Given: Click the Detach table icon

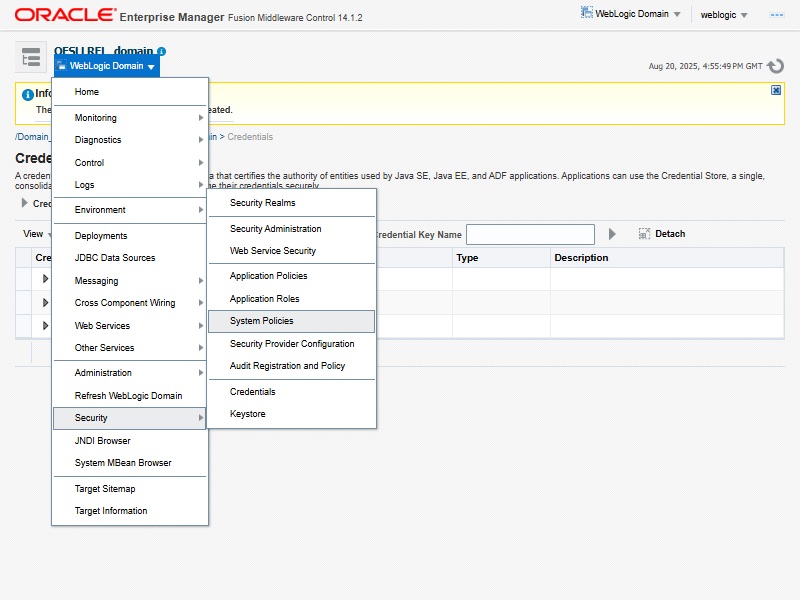Looking at the screenshot, I should point(645,234).
